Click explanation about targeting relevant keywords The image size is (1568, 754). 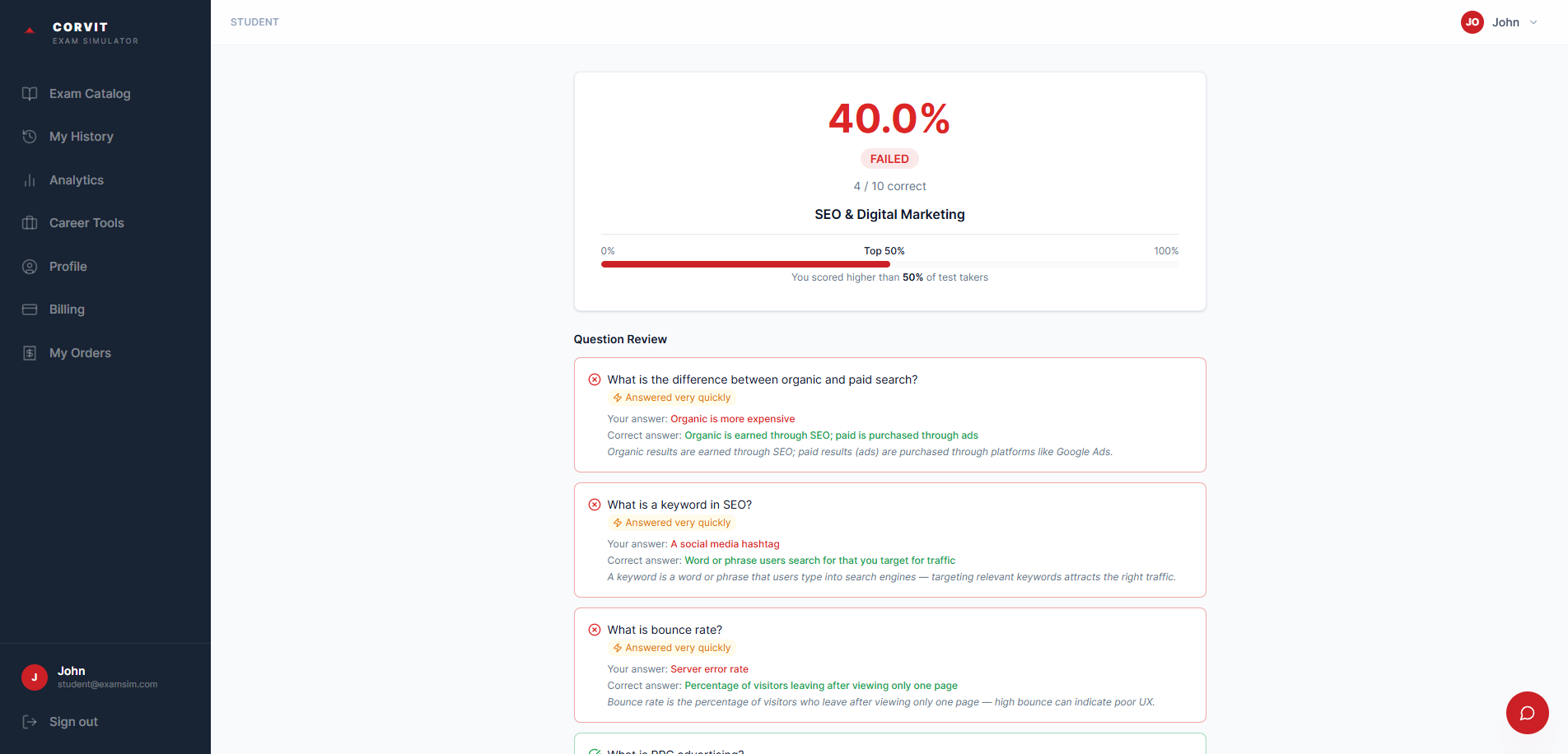coord(892,577)
